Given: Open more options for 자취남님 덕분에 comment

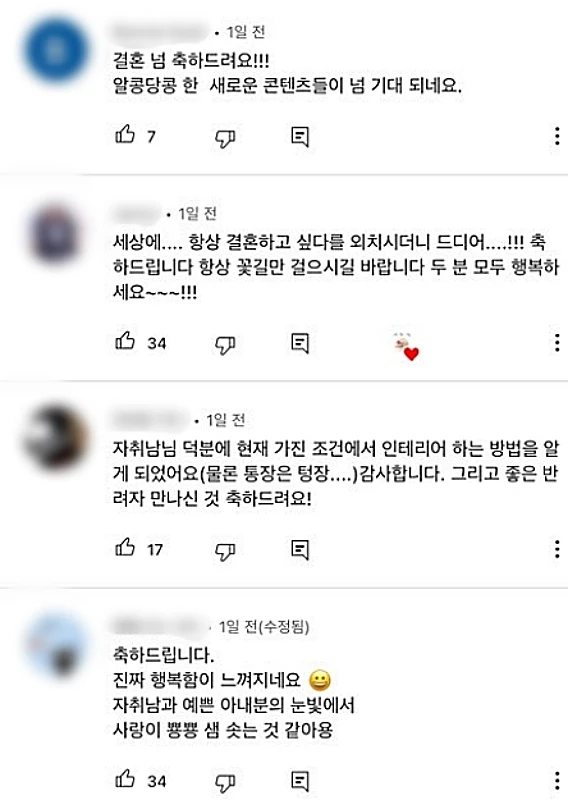Looking at the screenshot, I should [557, 549].
